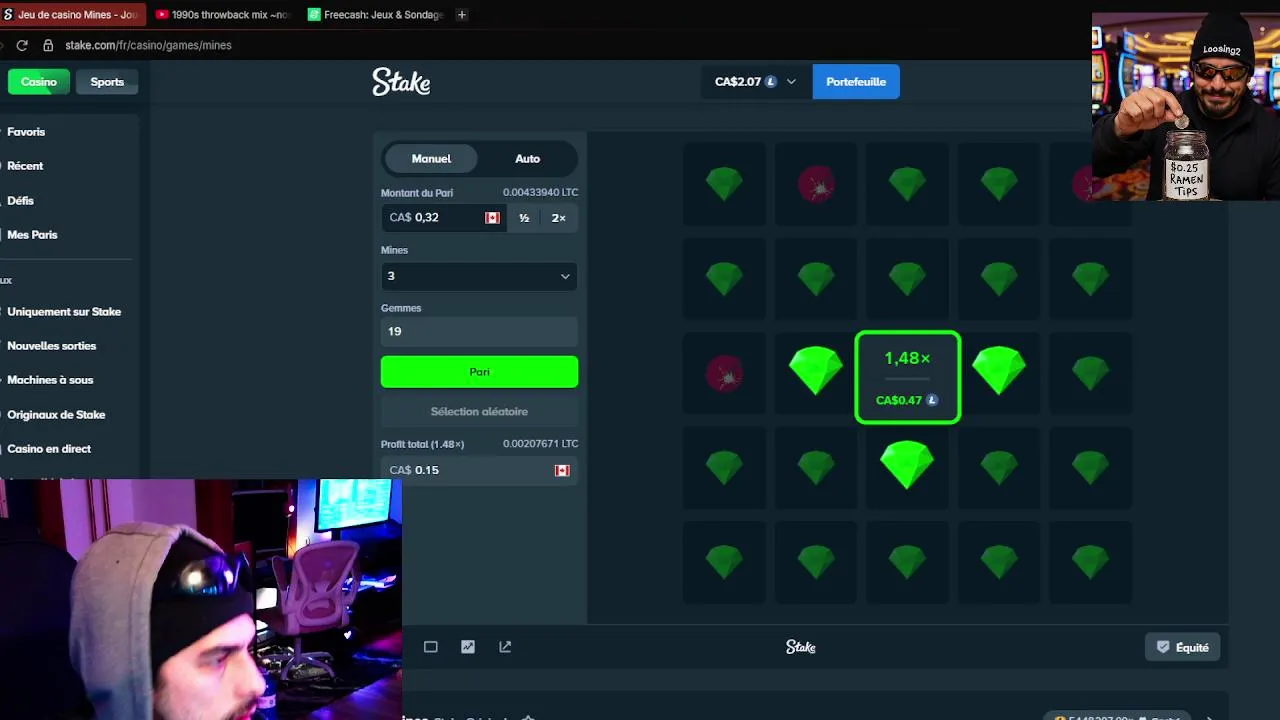The height and width of the screenshot is (720, 1280).
Task: Click the Montant du Pari amount field
Action: tap(443, 218)
